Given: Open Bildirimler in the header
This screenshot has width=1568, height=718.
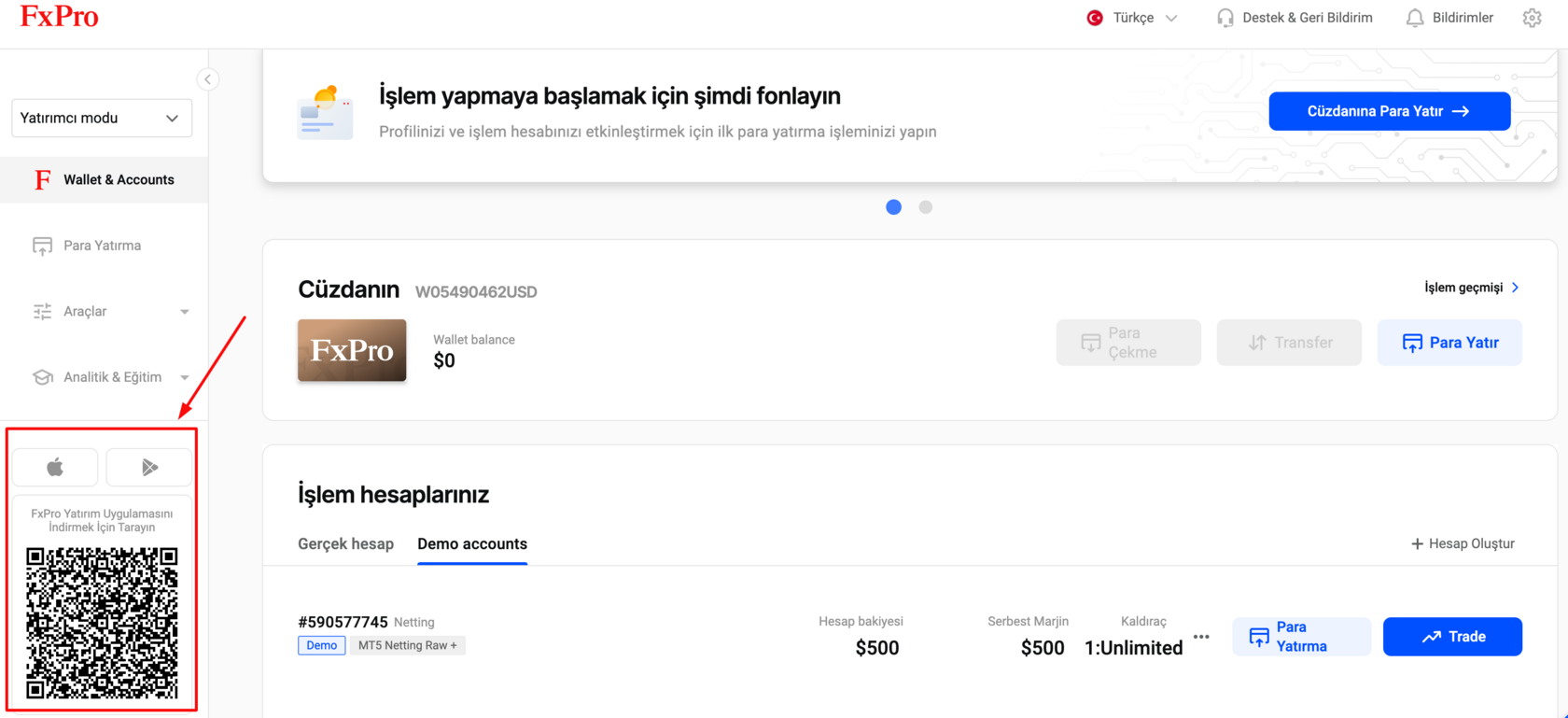Looking at the screenshot, I should (x=1449, y=18).
